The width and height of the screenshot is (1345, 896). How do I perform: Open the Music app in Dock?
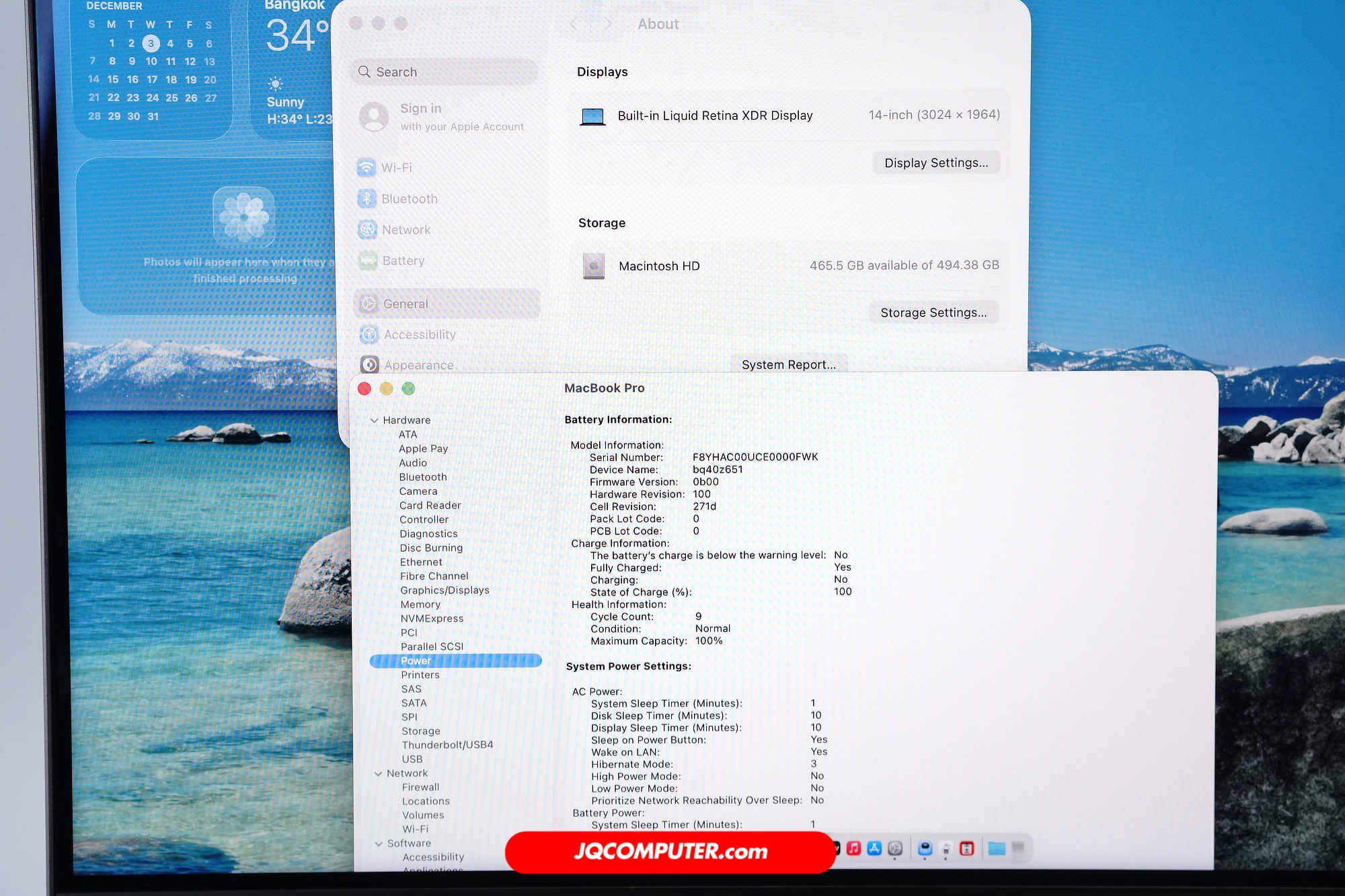pyautogui.click(x=853, y=849)
